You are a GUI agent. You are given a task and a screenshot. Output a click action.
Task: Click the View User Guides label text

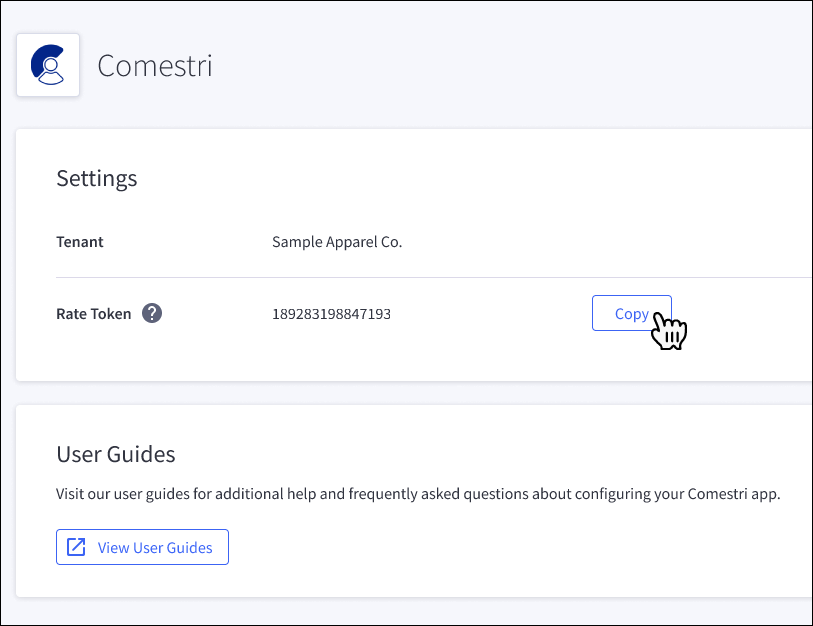coord(155,548)
